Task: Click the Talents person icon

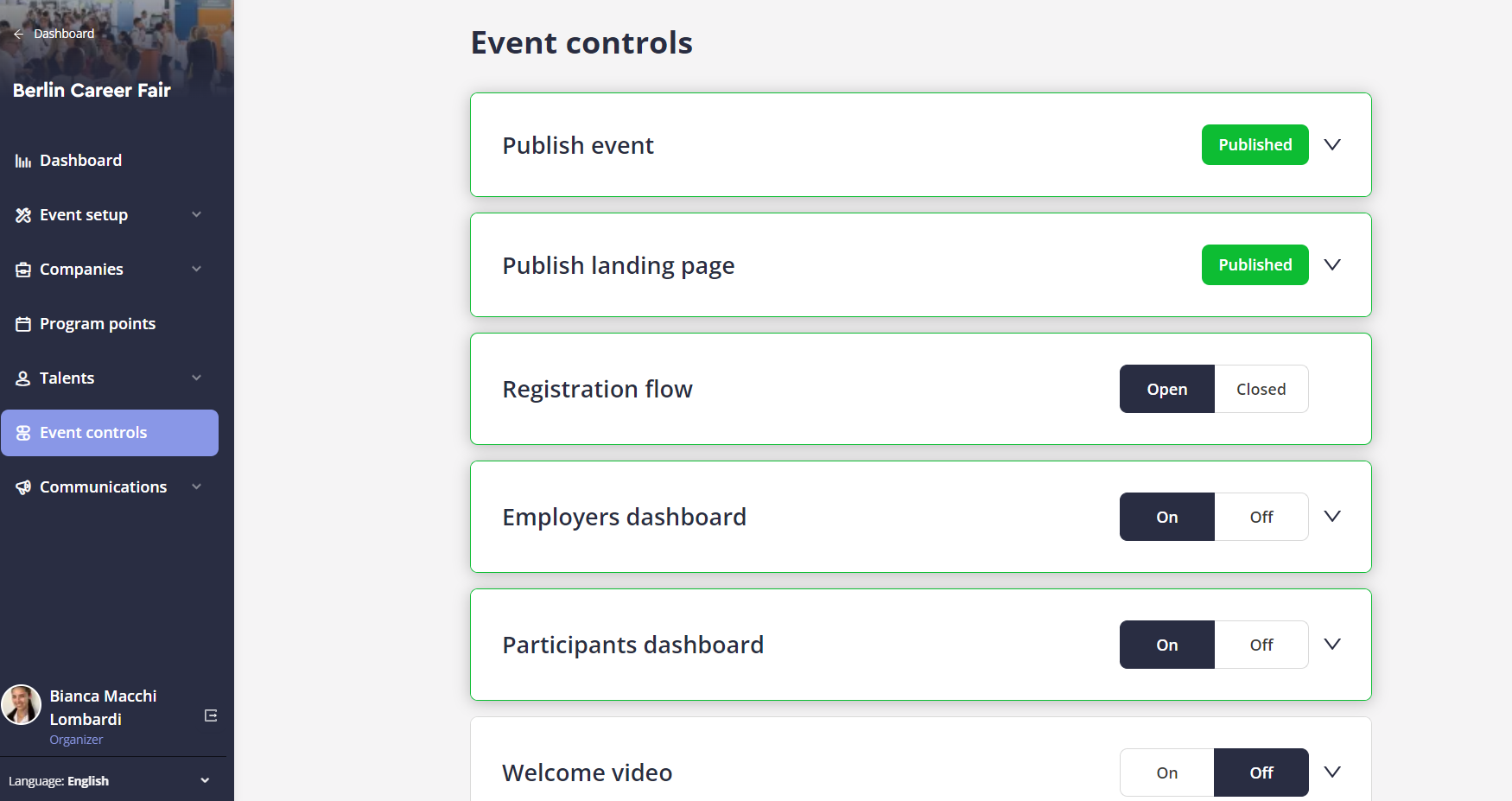Action: click(23, 378)
